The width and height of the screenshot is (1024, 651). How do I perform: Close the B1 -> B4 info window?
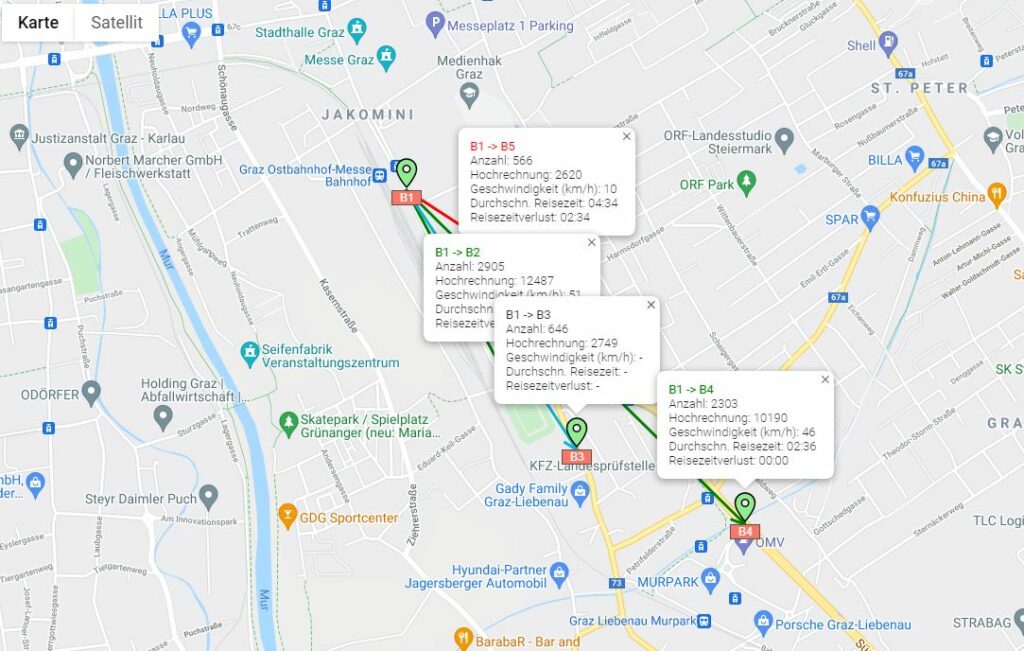click(x=825, y=379)
